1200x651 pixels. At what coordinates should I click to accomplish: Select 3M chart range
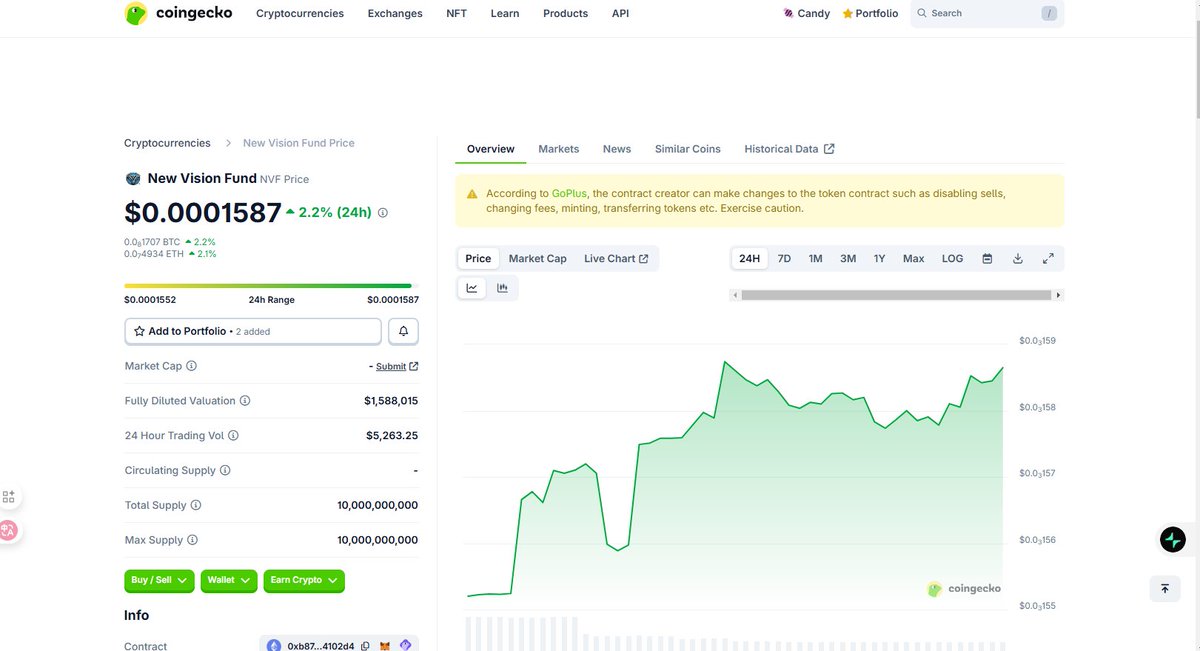click(848, 259)
